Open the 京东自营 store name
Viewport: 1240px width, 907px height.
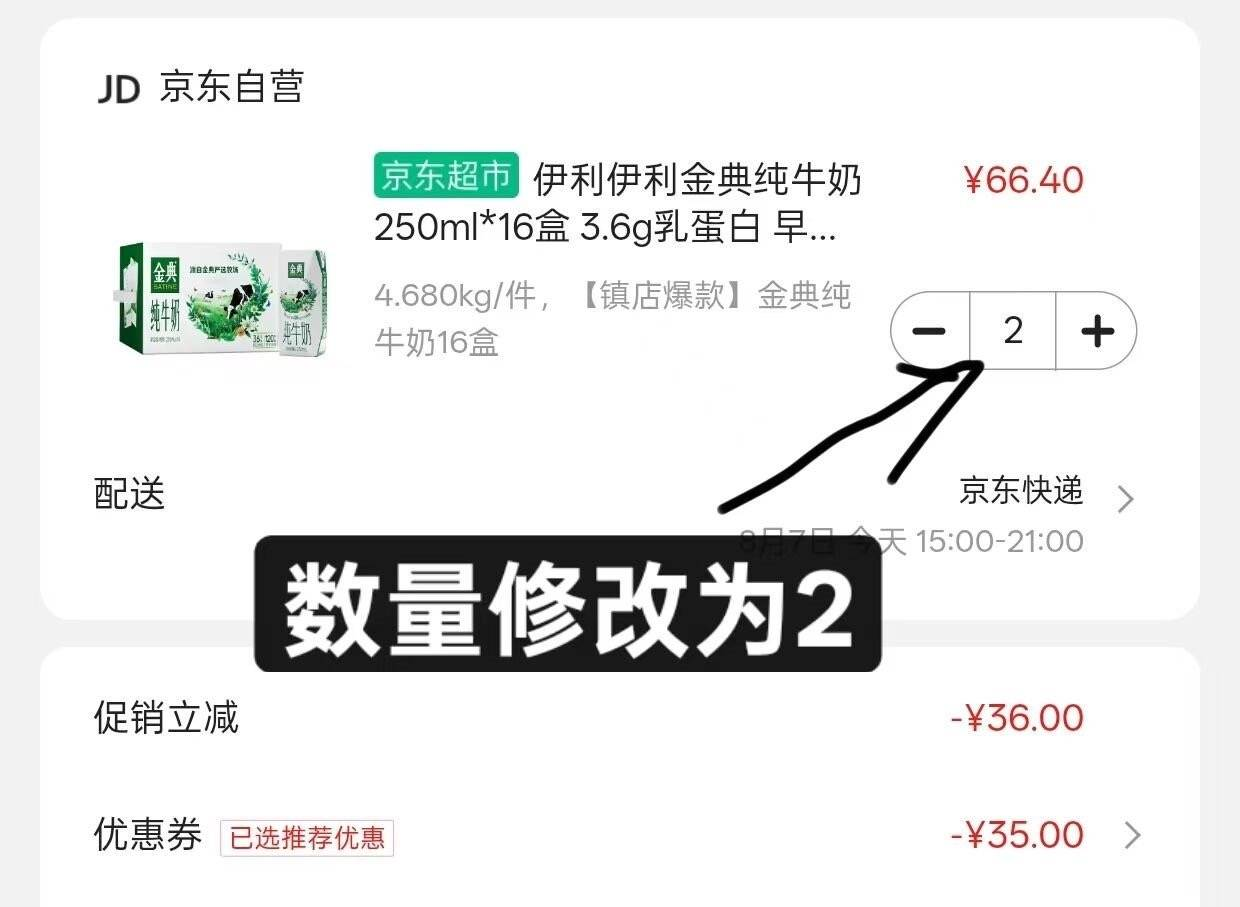[x=231, y=88]
